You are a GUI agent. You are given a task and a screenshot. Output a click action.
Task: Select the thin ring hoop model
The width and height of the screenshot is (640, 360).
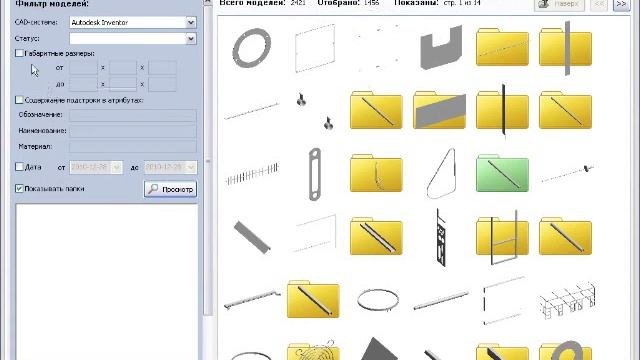378,300
